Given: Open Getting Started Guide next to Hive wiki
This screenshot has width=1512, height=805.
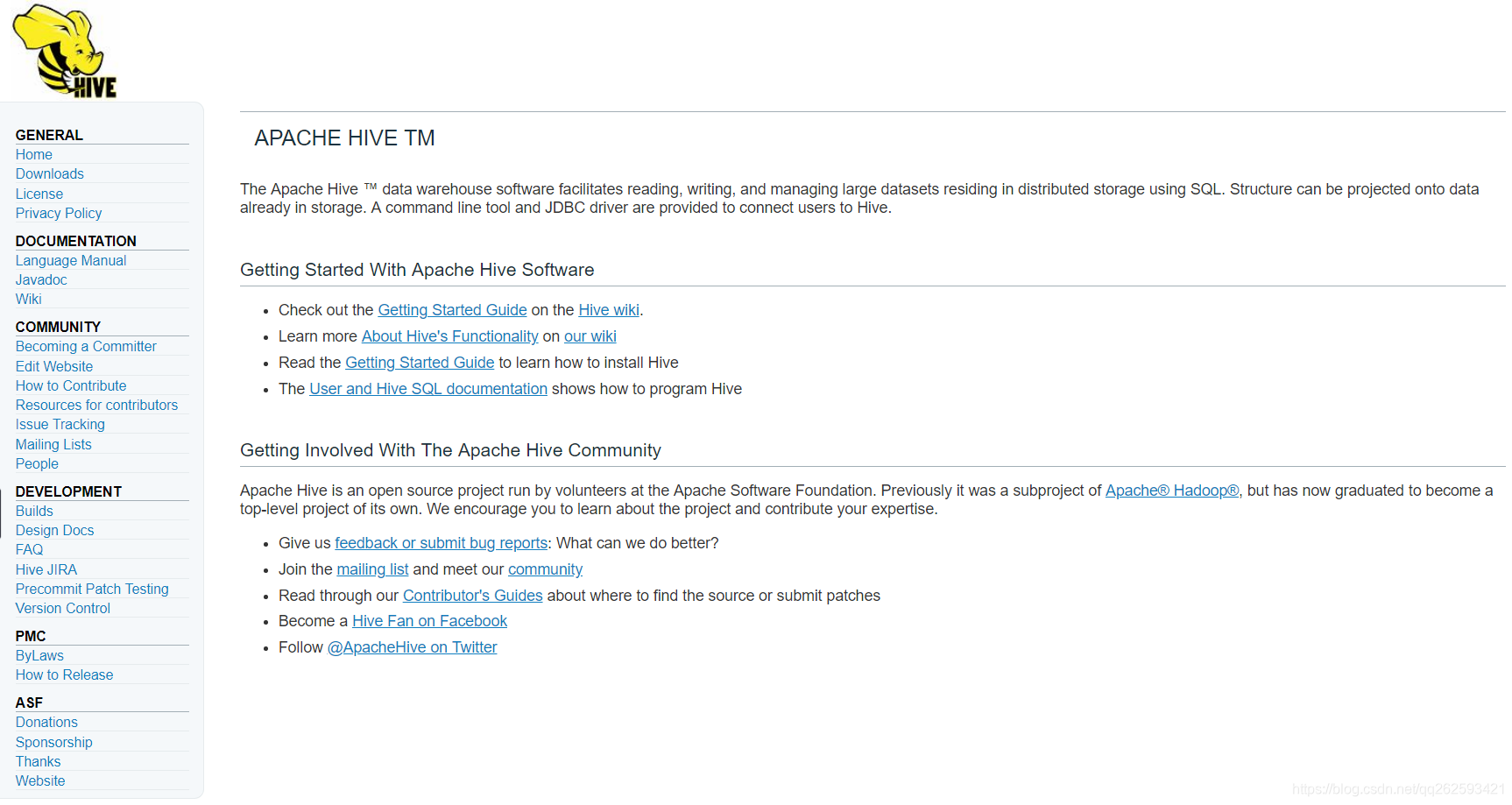Looking at the screenshot, I should [x=452, y=310].
